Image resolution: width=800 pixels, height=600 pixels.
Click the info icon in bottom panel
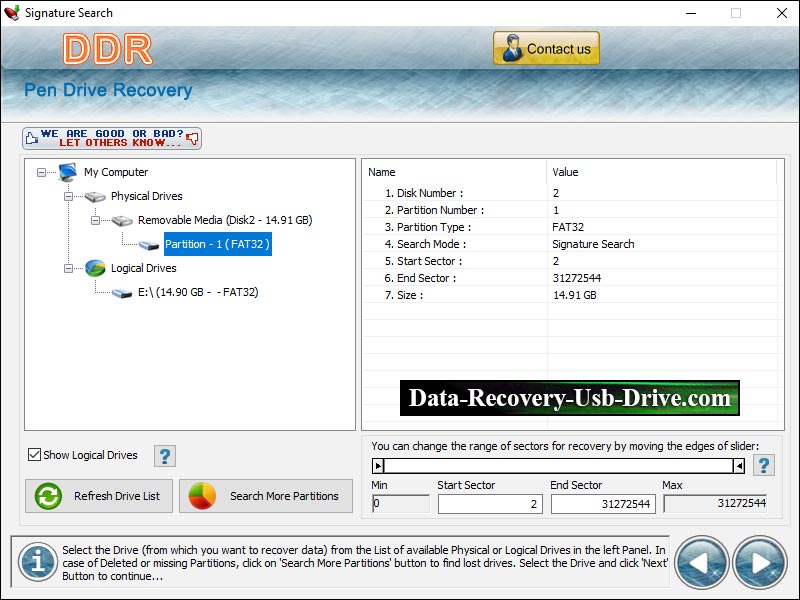(38, 562)
